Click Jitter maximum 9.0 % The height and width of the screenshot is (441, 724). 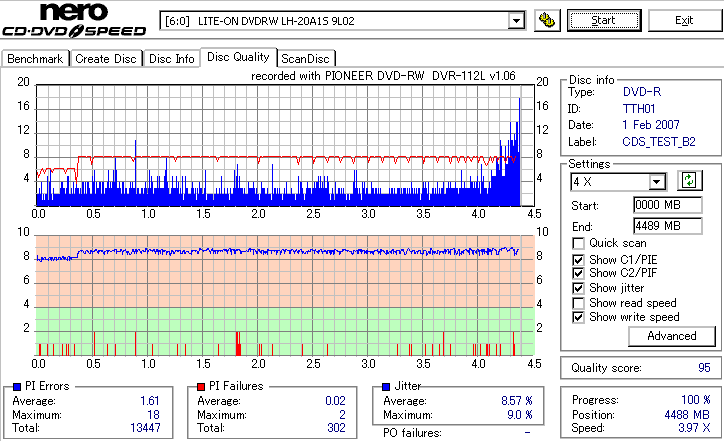pyautogui.click(x=519, y=415)
